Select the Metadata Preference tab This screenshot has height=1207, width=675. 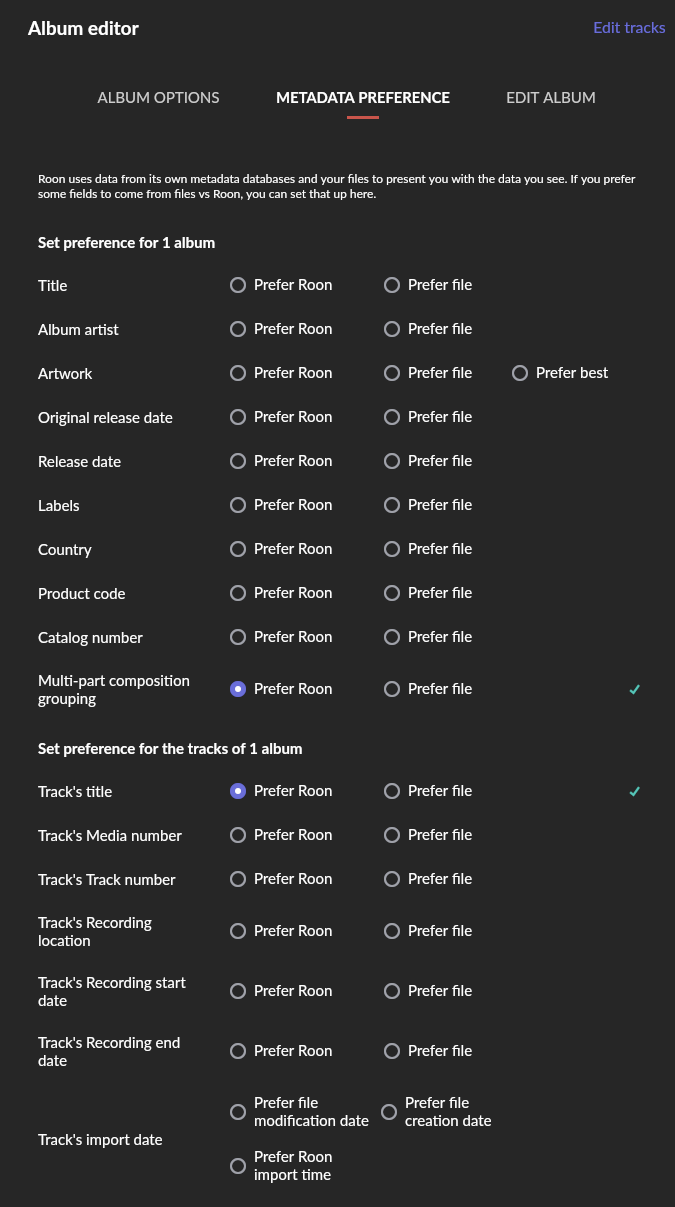tap(363, 98)
